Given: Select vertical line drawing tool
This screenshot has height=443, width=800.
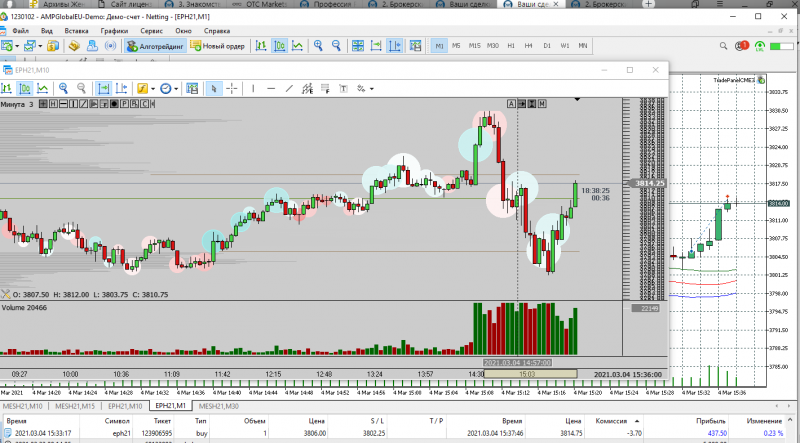Looking at the screenshot, I should click(x=253, y=89).
